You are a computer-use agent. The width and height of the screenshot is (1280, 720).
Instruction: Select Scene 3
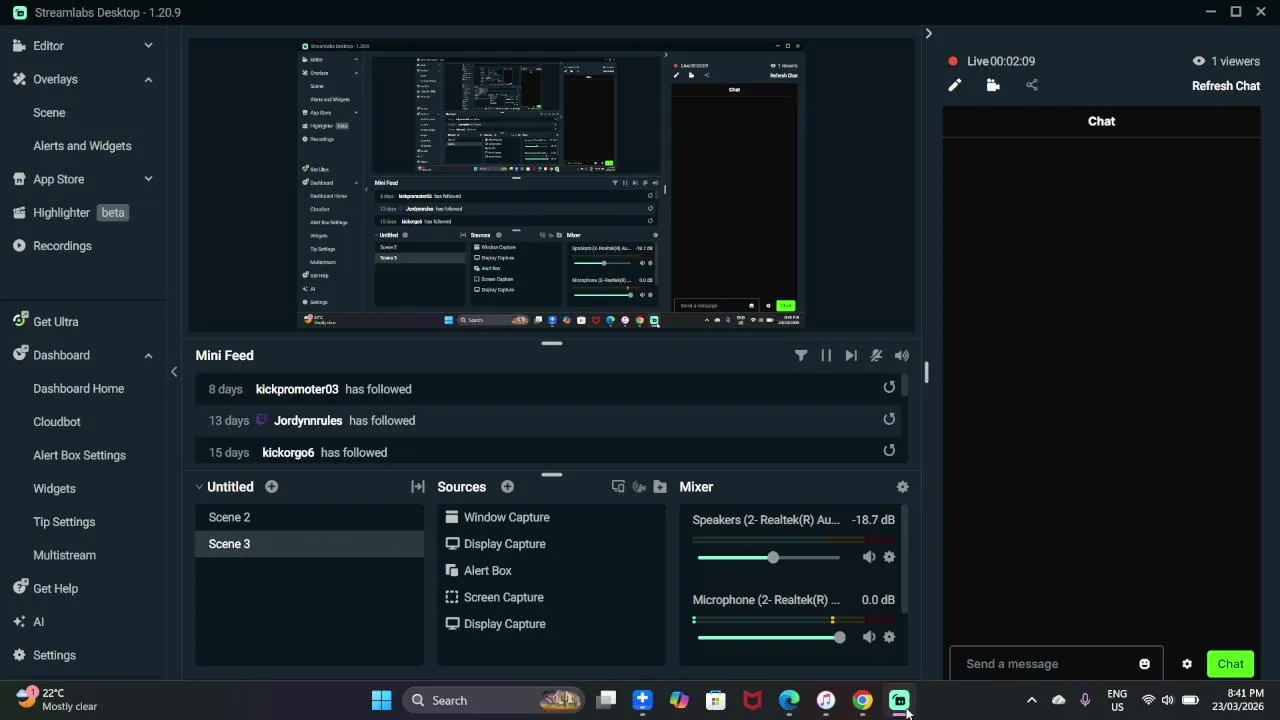(309, 544)
